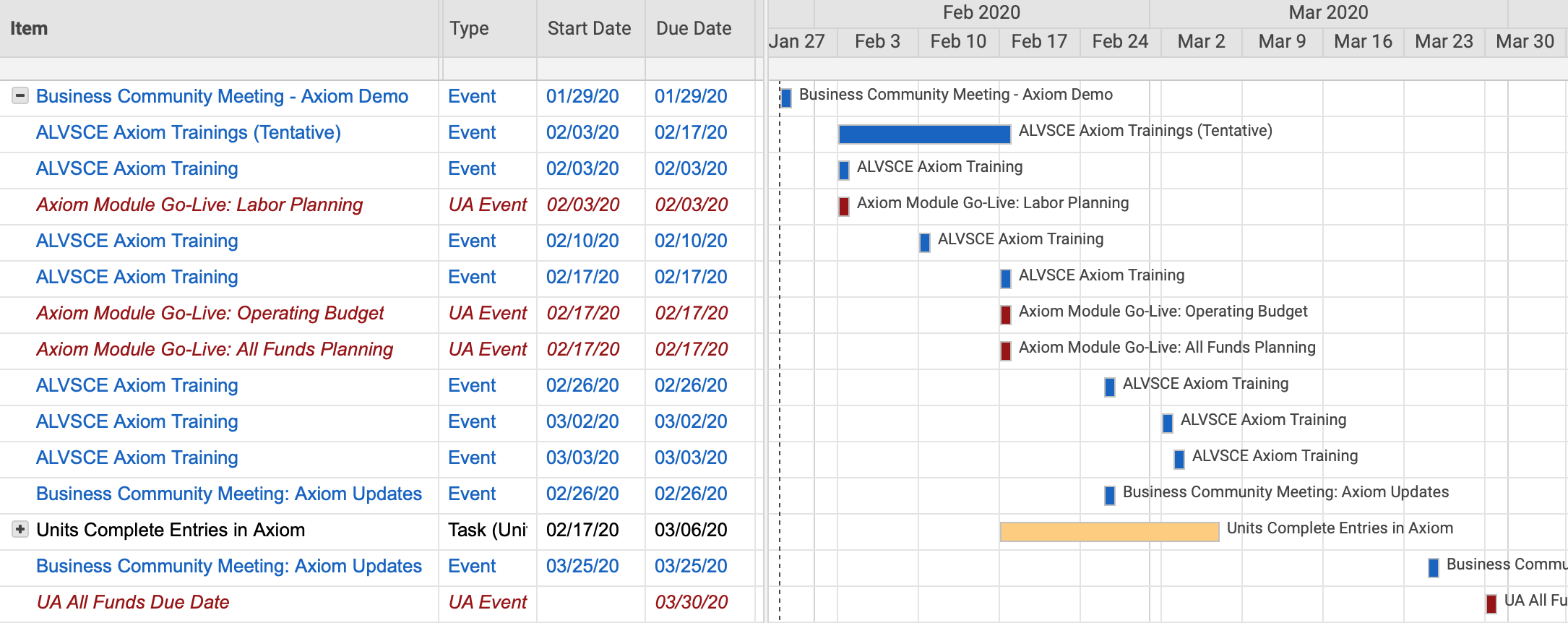Click the blue Gantt marker in the Mar 23 week
Screen dimensions: 1568x623
(1434, 567)
